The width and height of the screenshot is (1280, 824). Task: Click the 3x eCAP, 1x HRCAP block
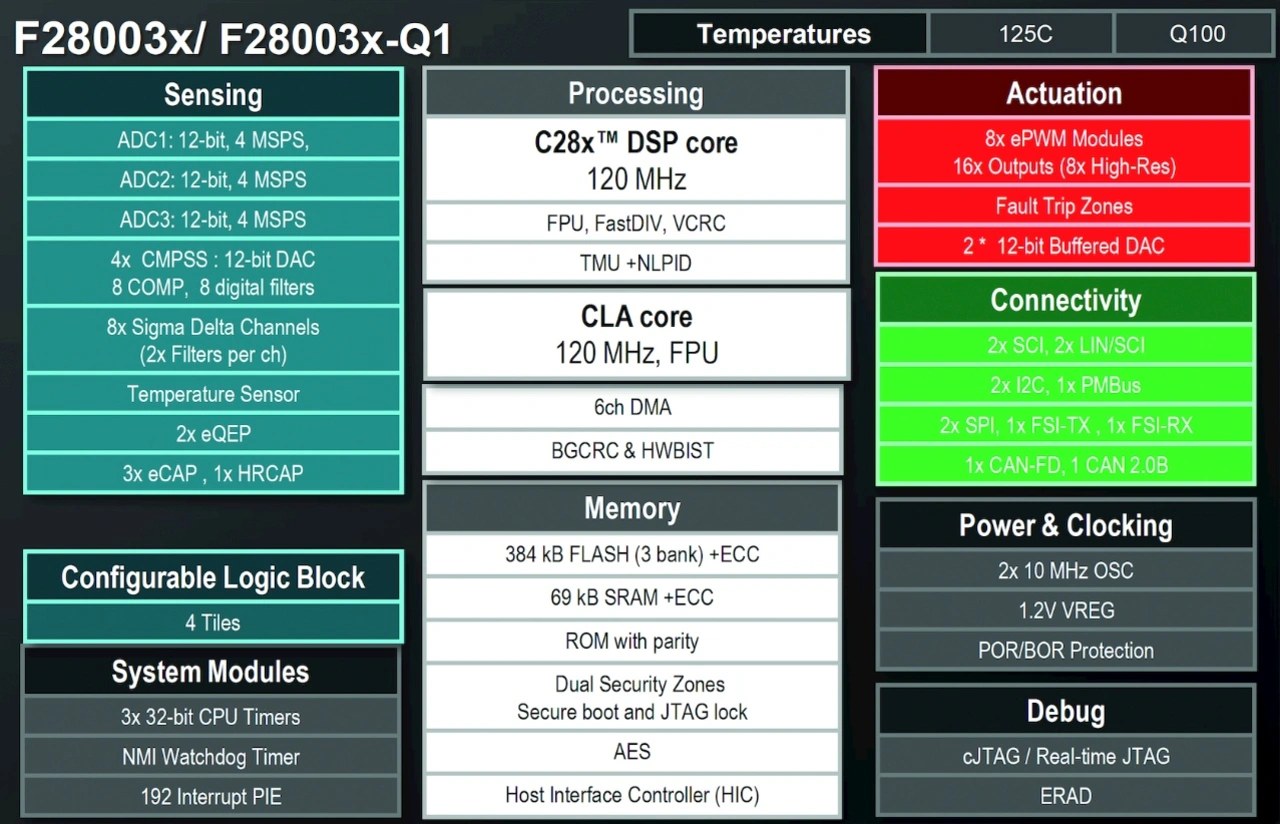tap(213, 474)
